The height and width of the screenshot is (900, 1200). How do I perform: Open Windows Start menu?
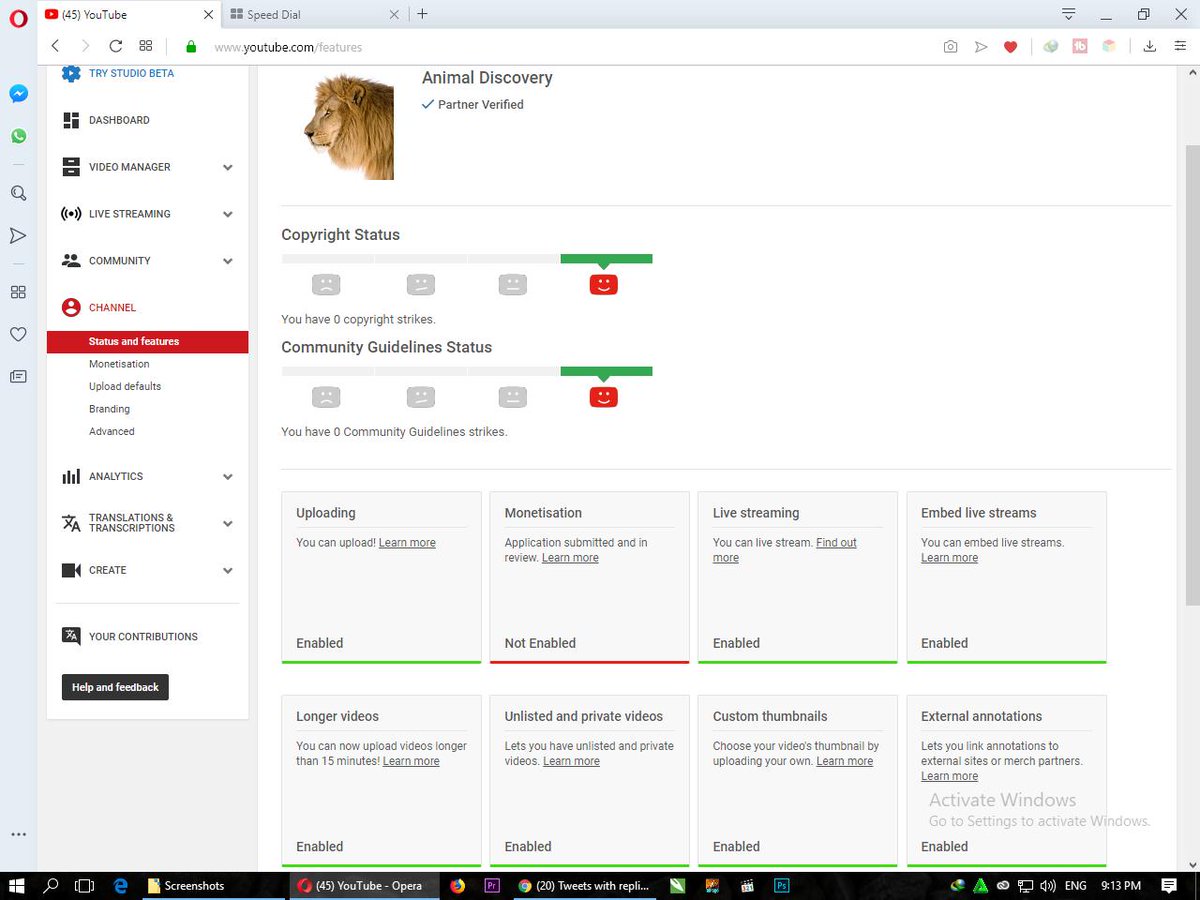pyautogui.click(x=18, y=885)
